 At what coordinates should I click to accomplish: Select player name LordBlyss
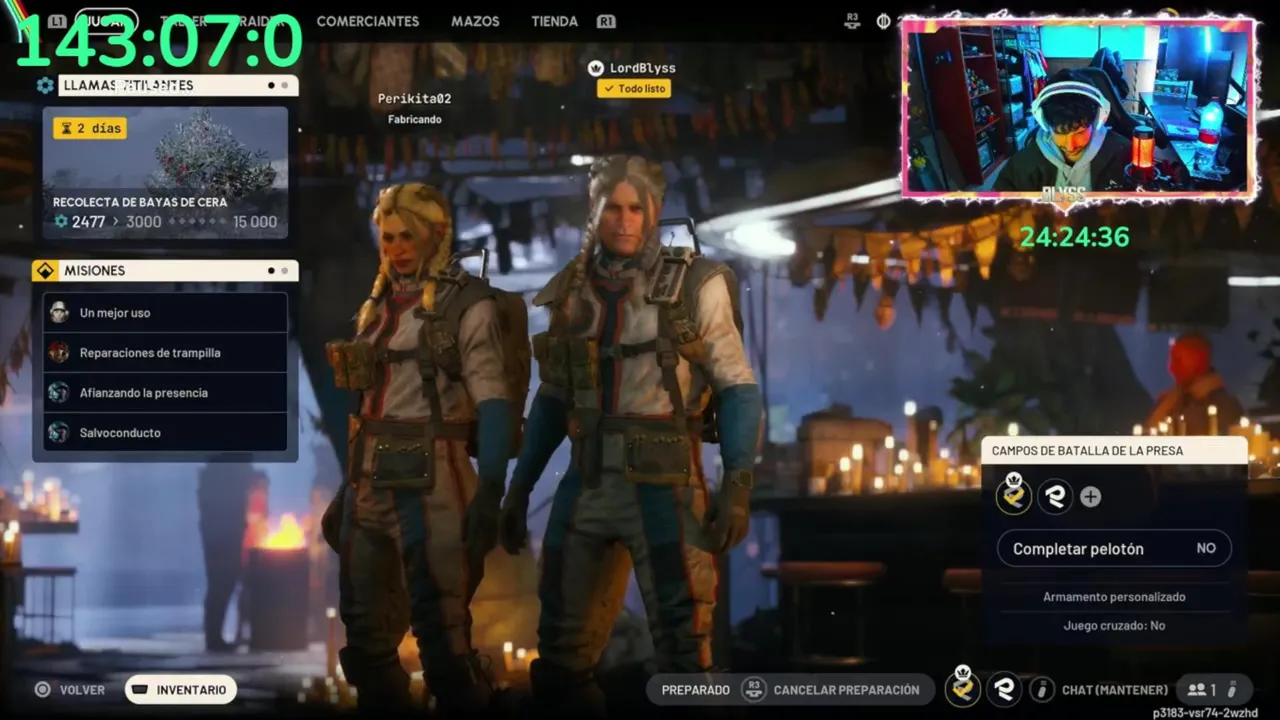point(643,68)
